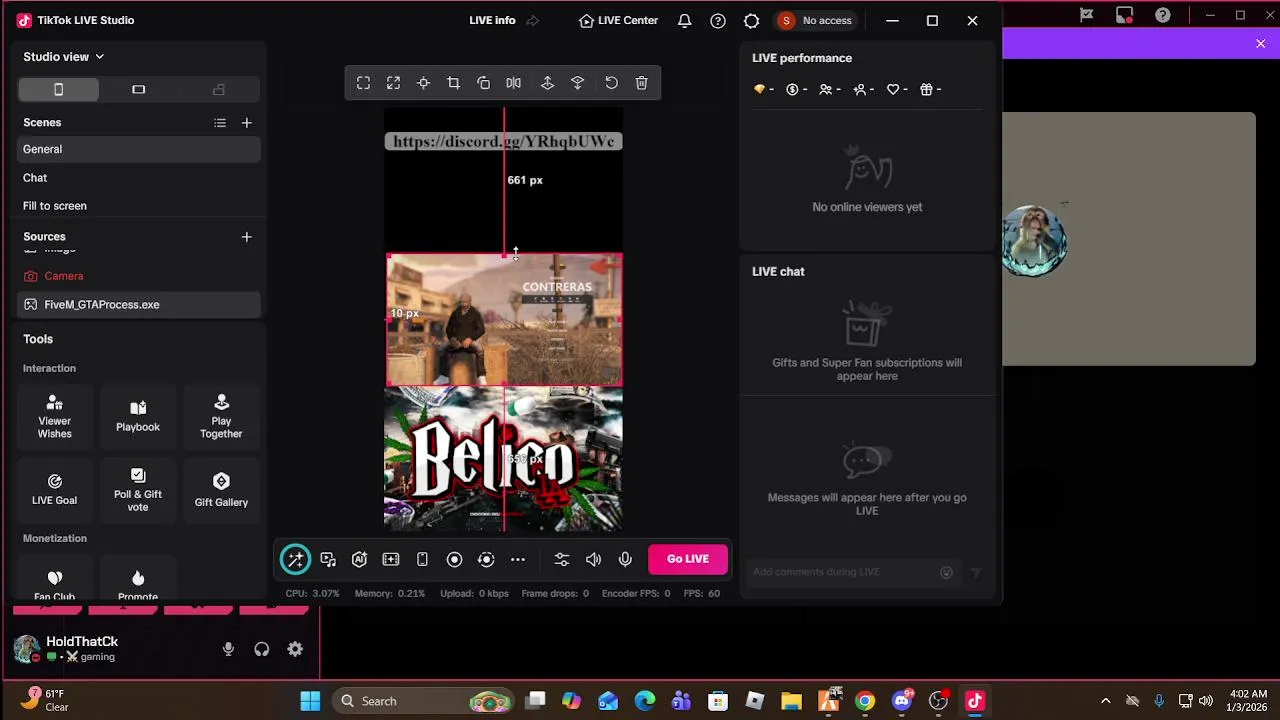The image size is (1280, 720).
Task: Click the No access account badge
Action: [x=815, y=20]
